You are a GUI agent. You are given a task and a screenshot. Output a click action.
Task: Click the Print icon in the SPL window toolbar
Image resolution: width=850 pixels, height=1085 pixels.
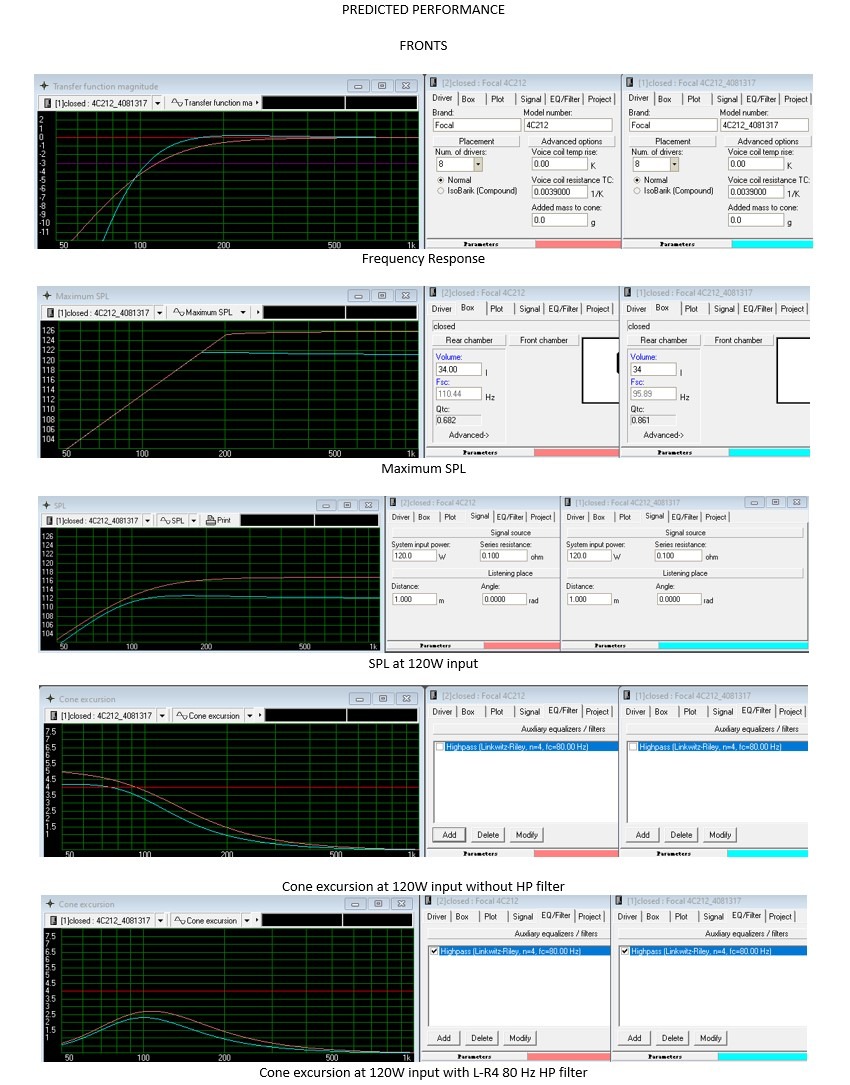[211, 520]
